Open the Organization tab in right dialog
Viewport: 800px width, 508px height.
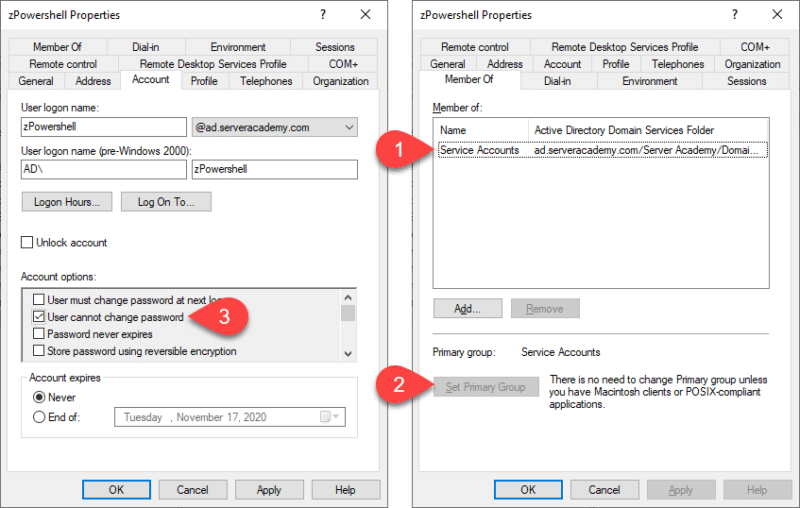tap(752, 64)
